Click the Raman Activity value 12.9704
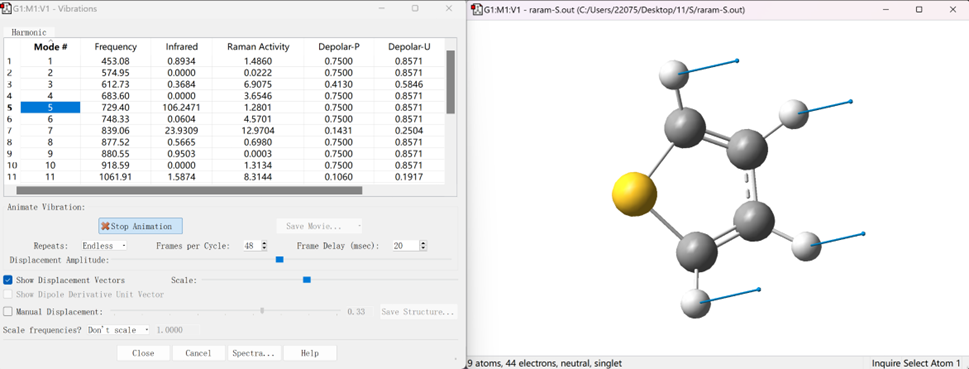The width and height of the screenshot is (969, 369). pos(258,130)
